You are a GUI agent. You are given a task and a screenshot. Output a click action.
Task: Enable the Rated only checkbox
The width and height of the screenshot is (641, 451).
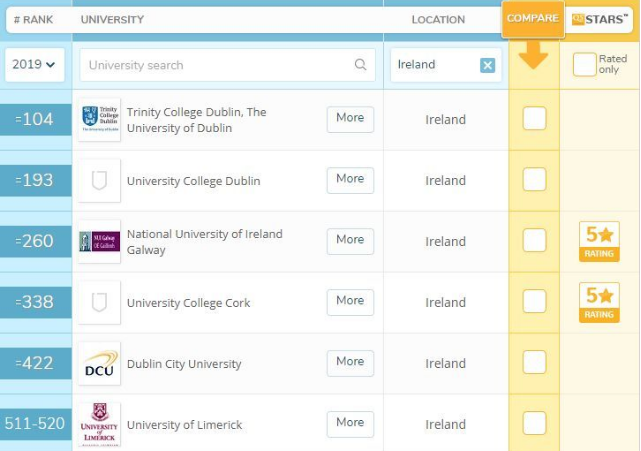pyautogui.click(x=584, y=64)
